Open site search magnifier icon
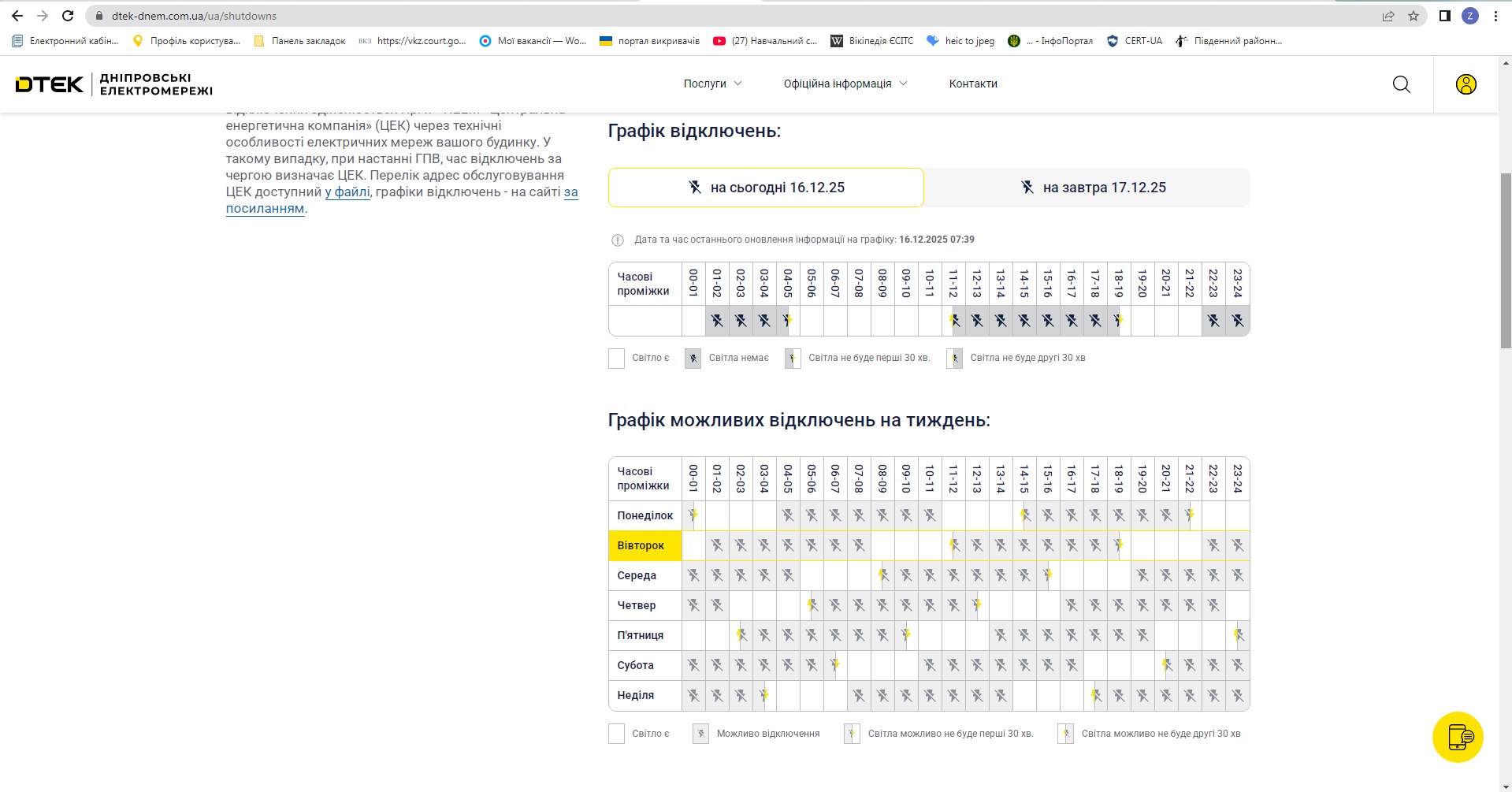Image resolution: width=1512 pixels, height=792 pixels. pyautogui.click(x=1401, y=84)
